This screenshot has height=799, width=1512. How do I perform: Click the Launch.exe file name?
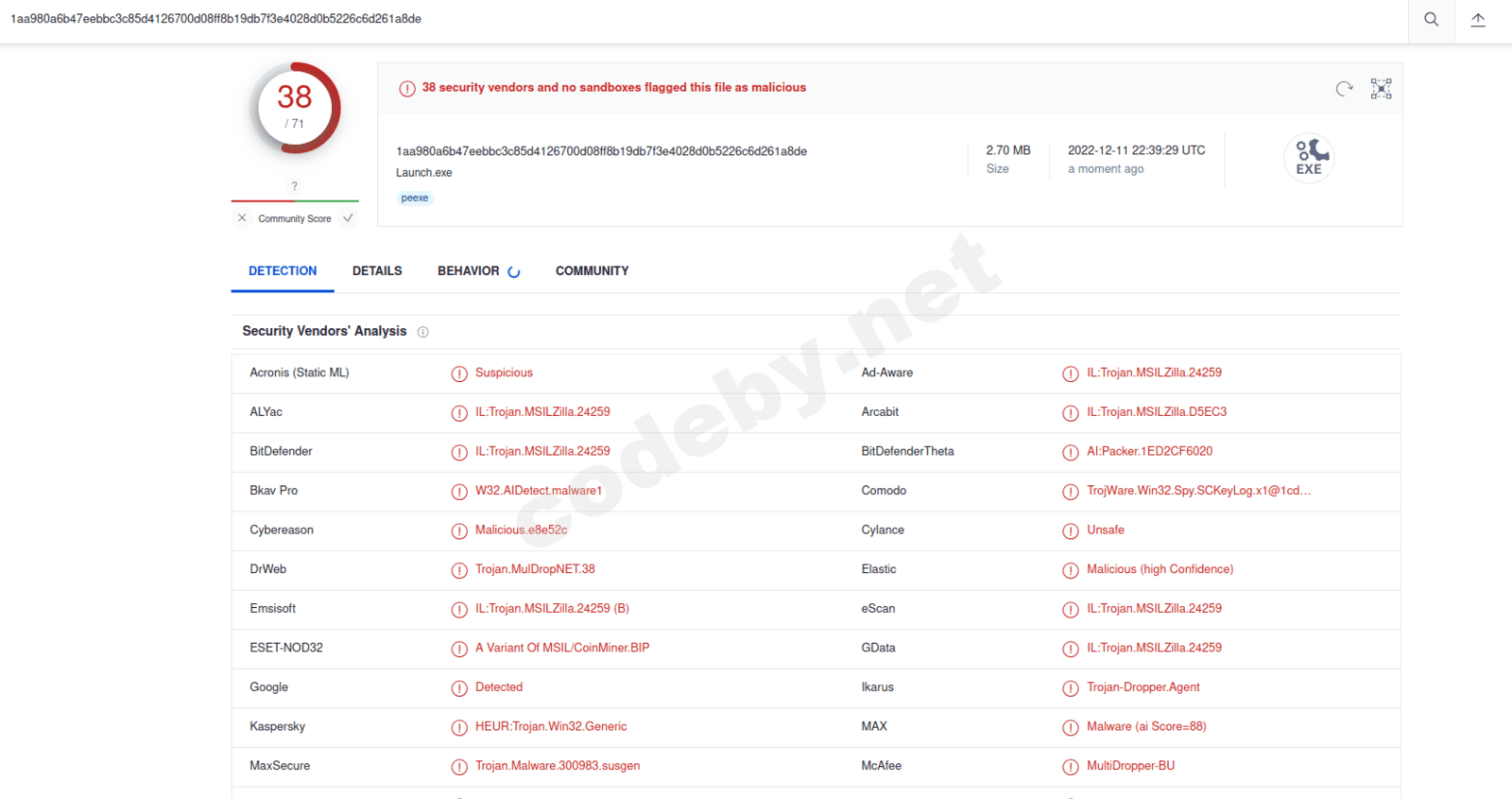click(x=423, y=173)
